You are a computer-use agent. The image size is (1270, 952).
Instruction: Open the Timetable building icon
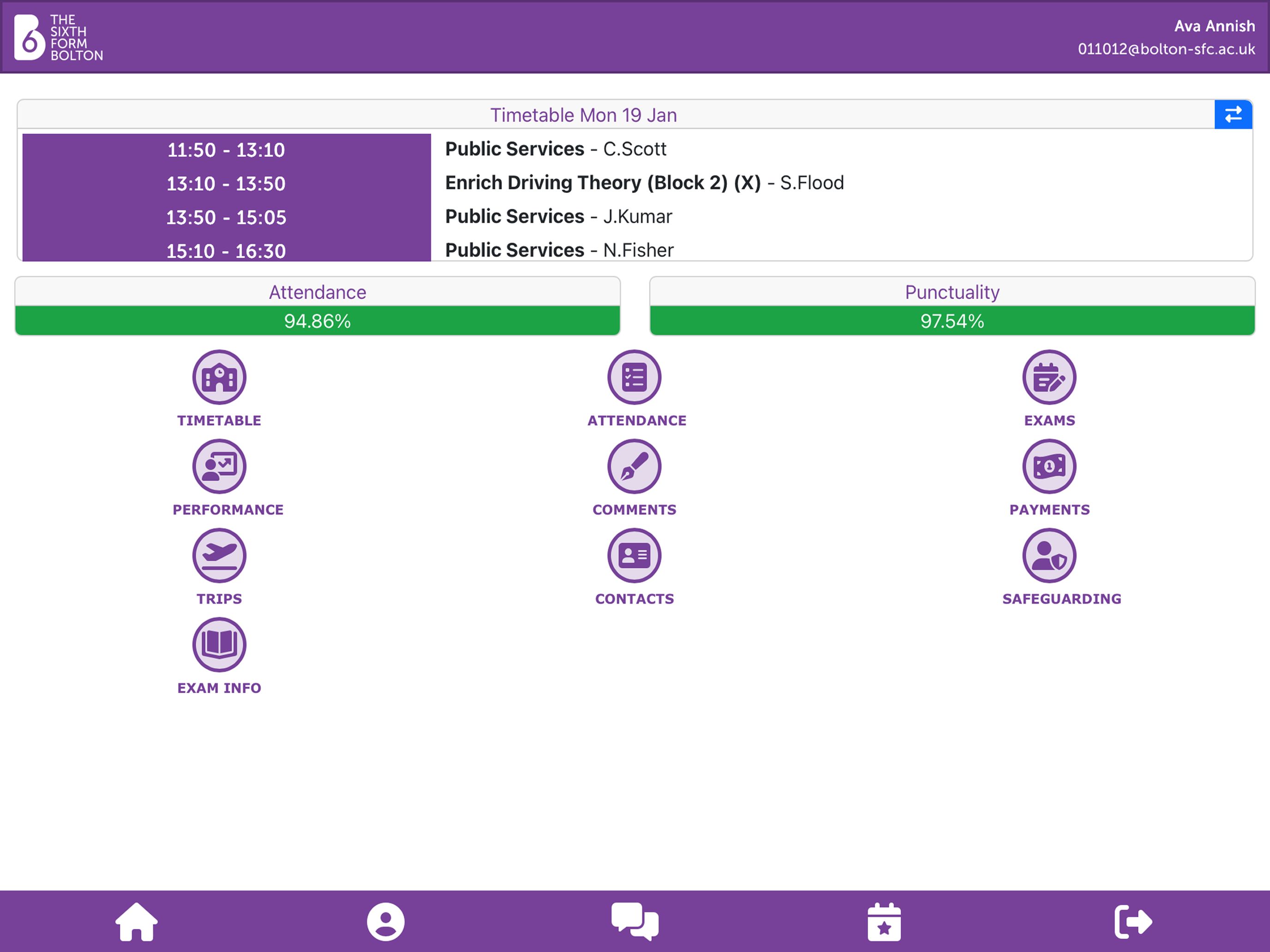pos(219,377)
